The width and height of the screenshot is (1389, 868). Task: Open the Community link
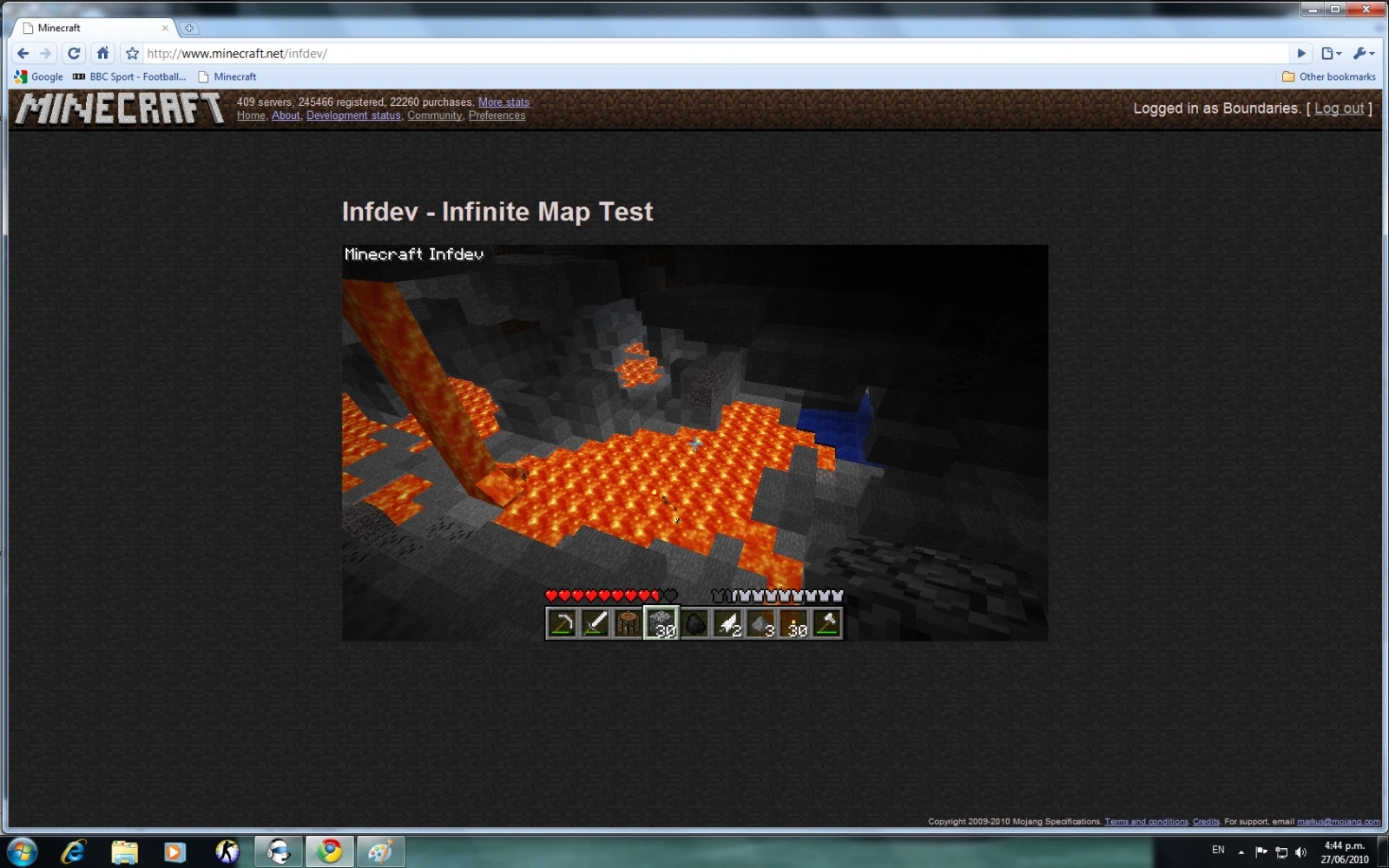(x=435, y=115)
